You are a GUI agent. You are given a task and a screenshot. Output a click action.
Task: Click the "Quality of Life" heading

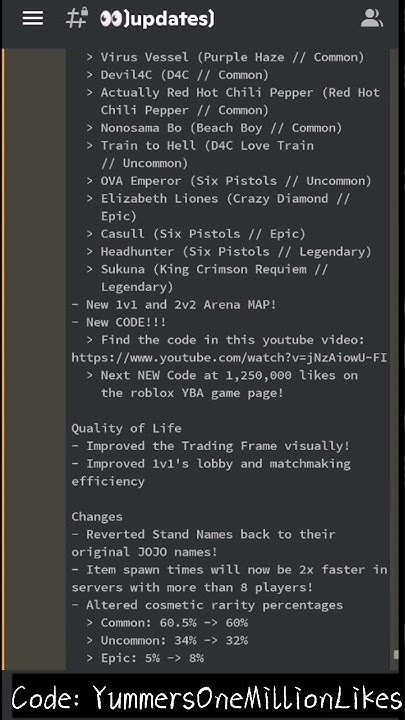click(x=126, y=428)
